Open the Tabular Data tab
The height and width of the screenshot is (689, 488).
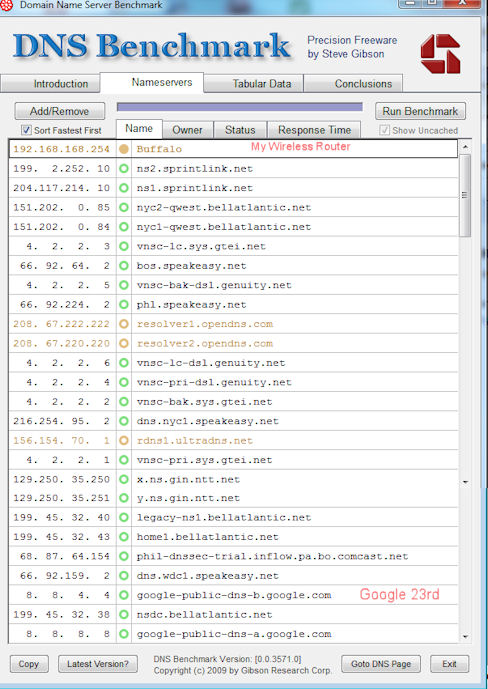253,83
